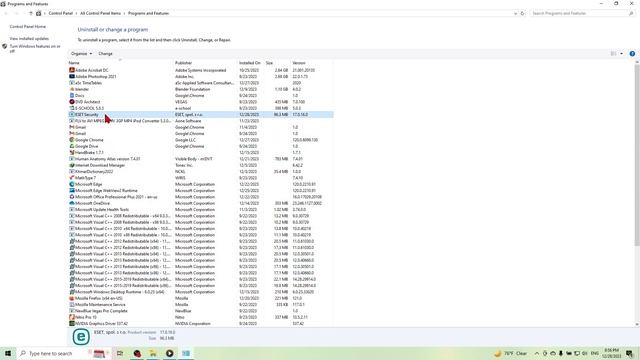This screenshot has height=360, width=640.
Task: Select the Docs program icon
Action: (72, 96)
